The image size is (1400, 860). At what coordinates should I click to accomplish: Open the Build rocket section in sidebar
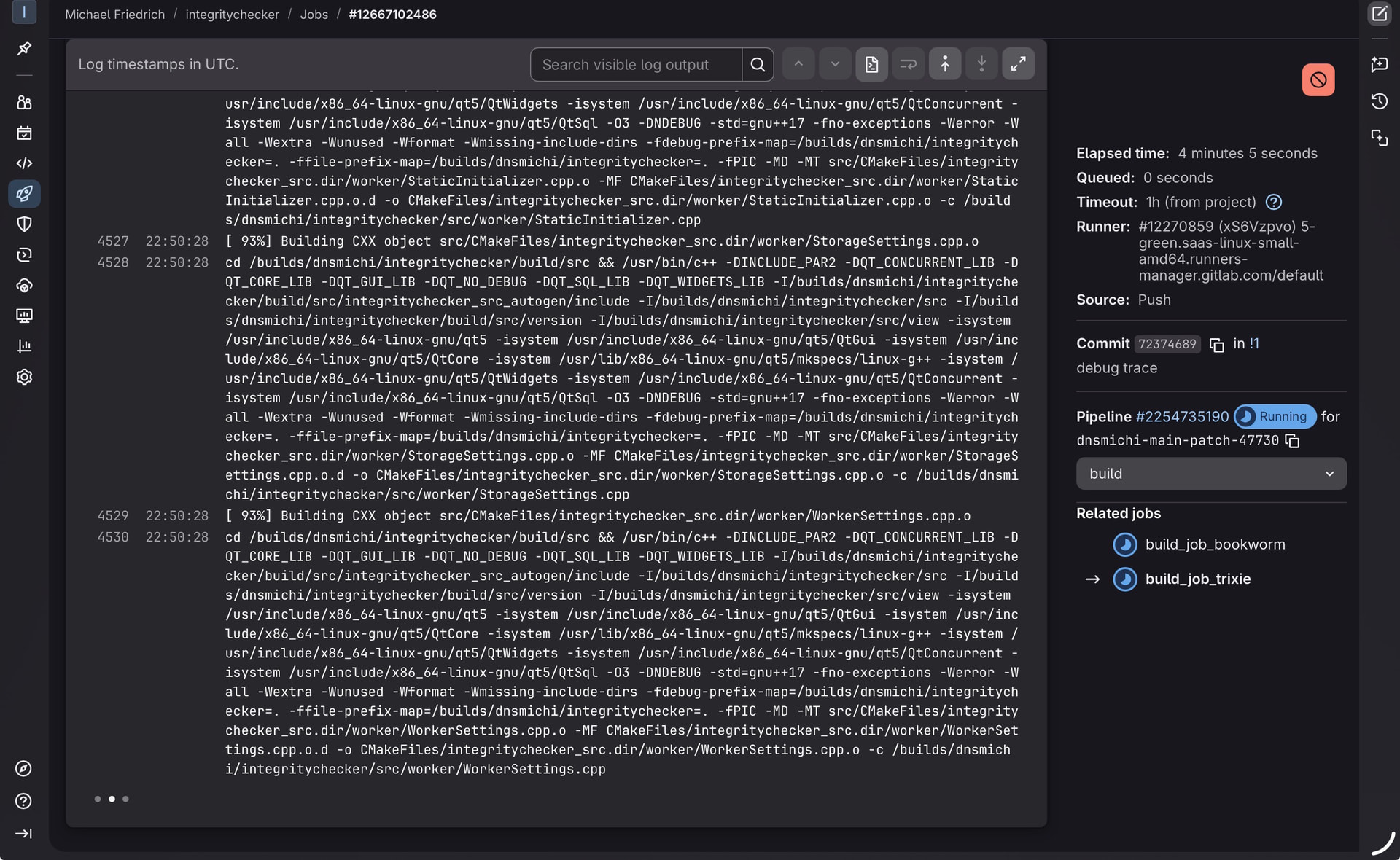click(x=24, y=194)
